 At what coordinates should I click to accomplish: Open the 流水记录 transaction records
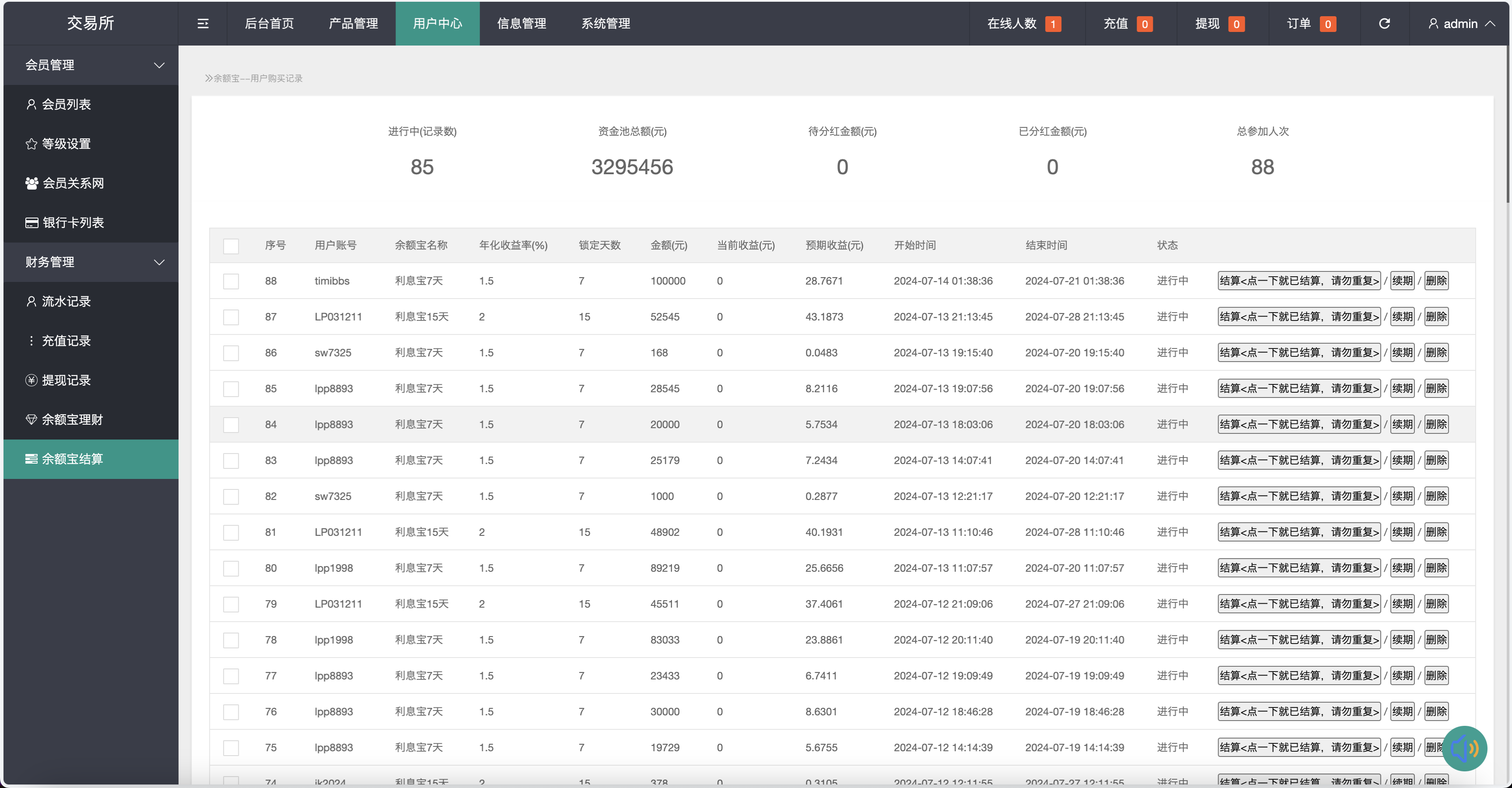pos(66,301)
